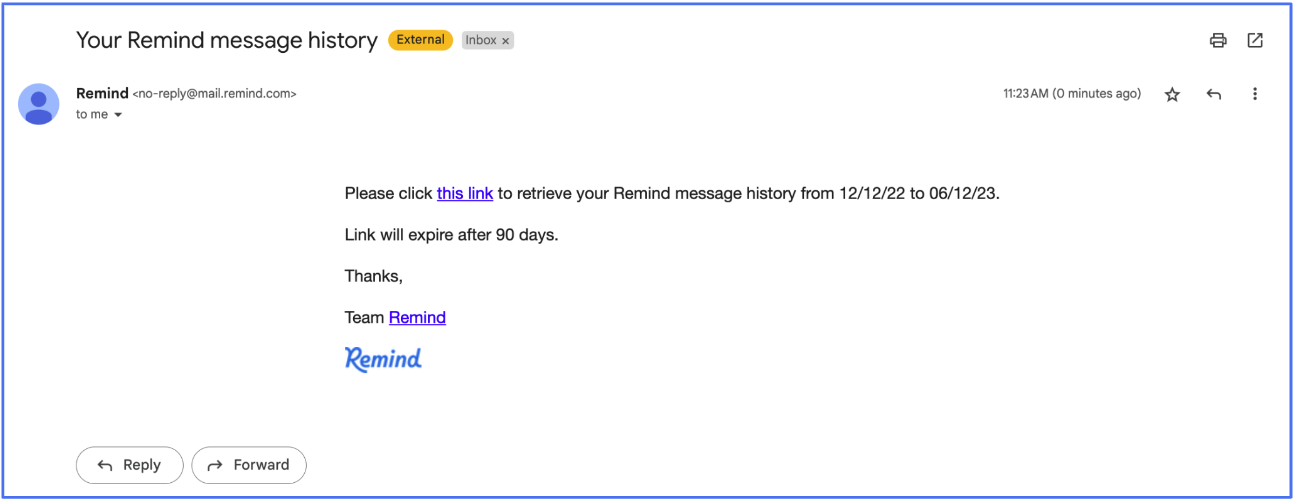Open "this link" to retrieve message history
Viewport: 1293px width, 501px height.
point(465,193)
